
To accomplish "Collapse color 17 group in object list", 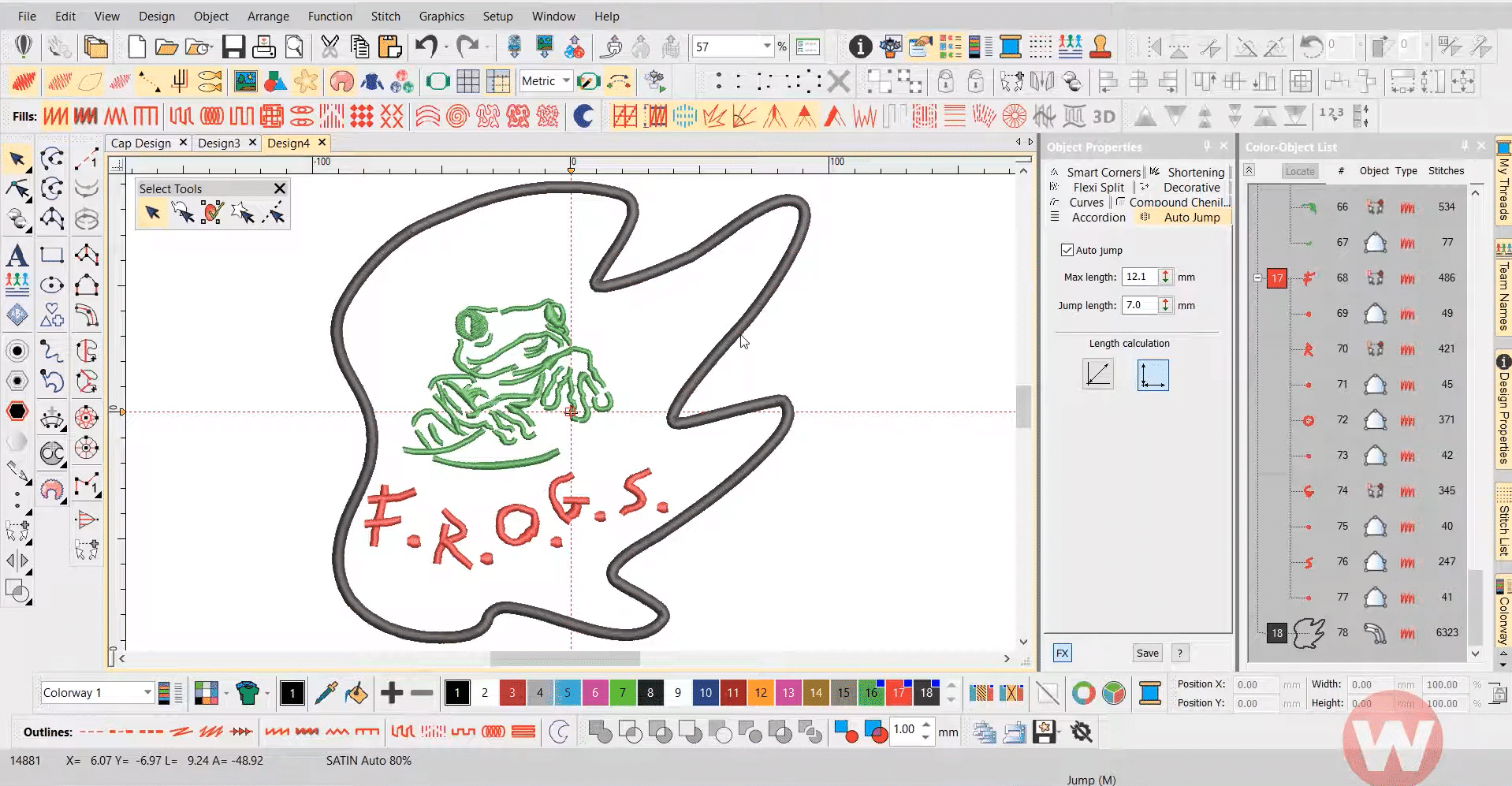I will (1258, 278).
